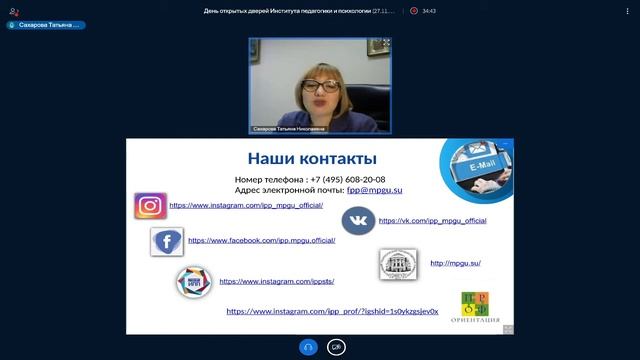Click the 34:43 recording timer
Screen dimensions: 640x360
click(429, 11)
